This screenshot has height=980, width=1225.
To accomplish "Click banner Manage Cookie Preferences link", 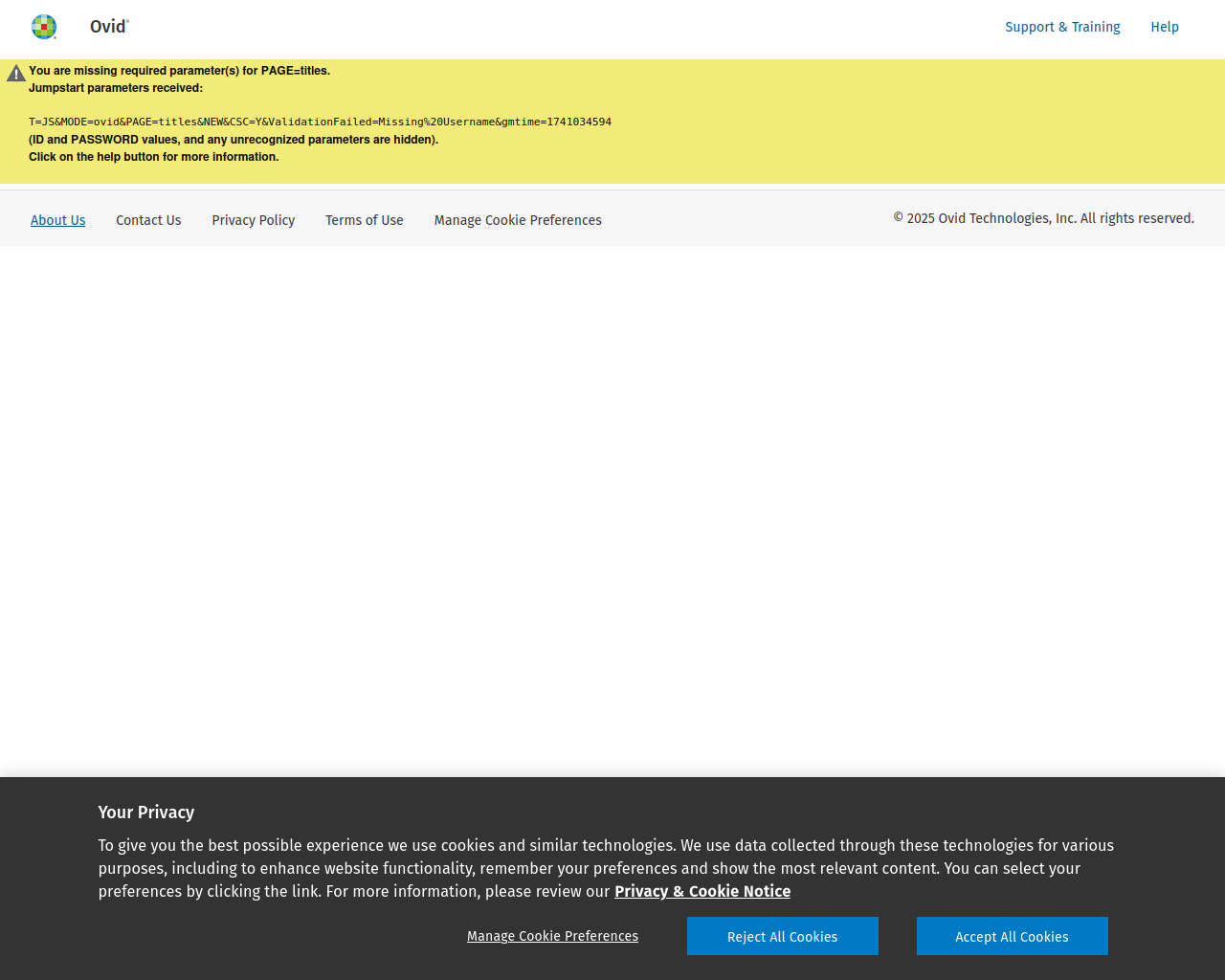I will click(x=552, y=936).
